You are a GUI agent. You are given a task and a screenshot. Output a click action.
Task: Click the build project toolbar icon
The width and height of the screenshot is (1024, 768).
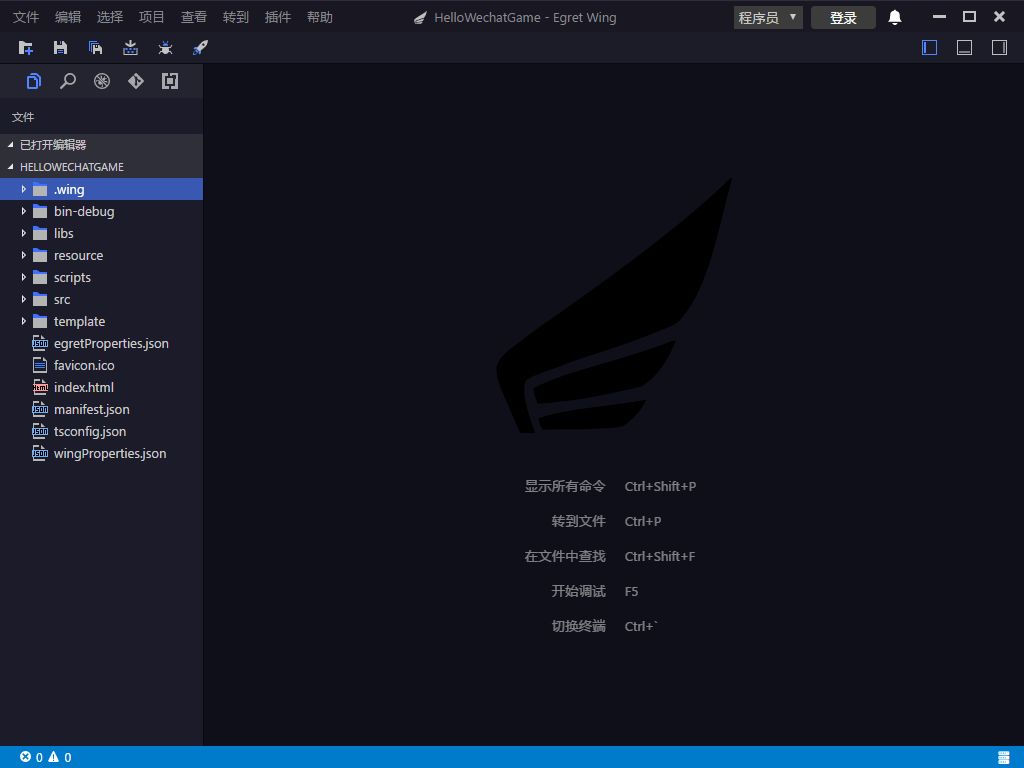point(131,48)
